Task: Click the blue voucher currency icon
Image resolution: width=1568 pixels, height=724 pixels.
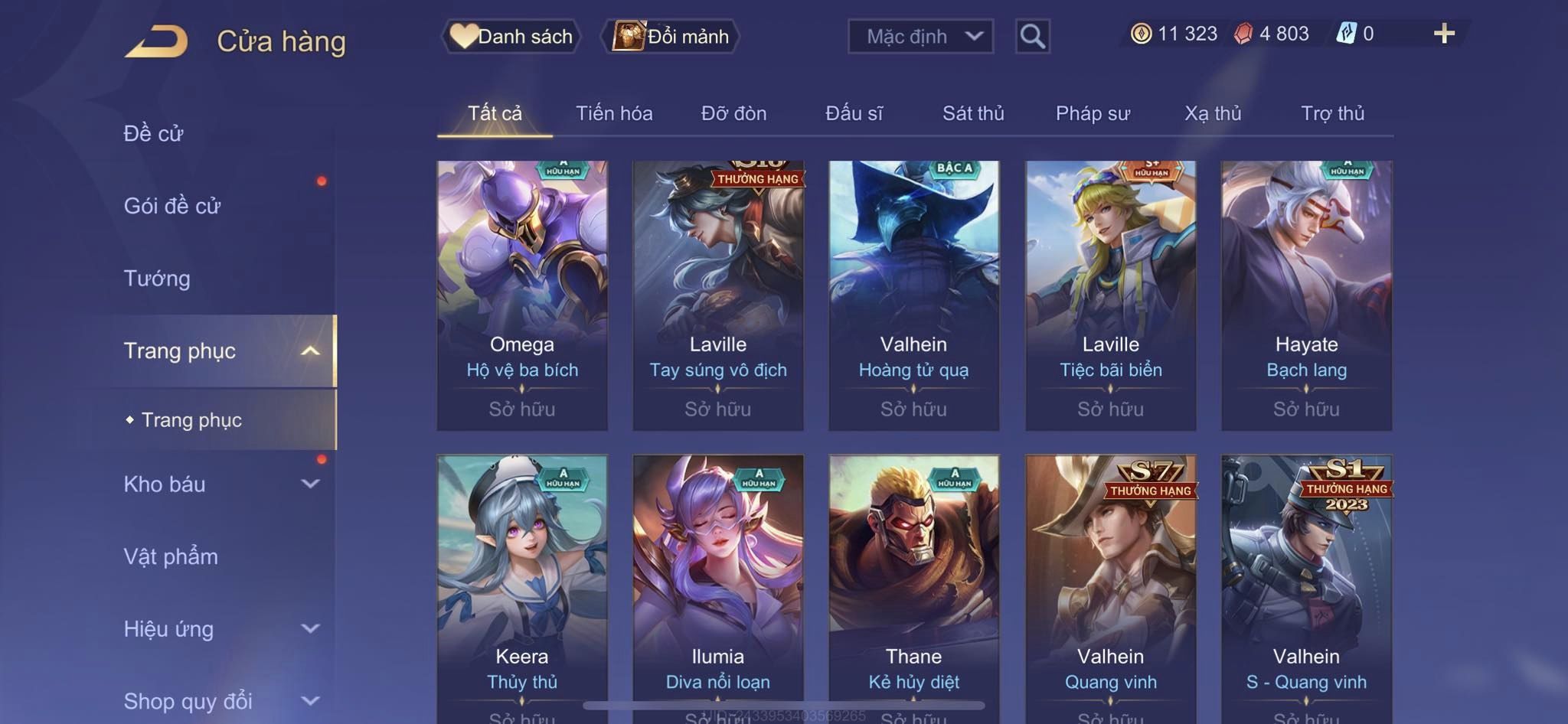Action: (1346, 34)
